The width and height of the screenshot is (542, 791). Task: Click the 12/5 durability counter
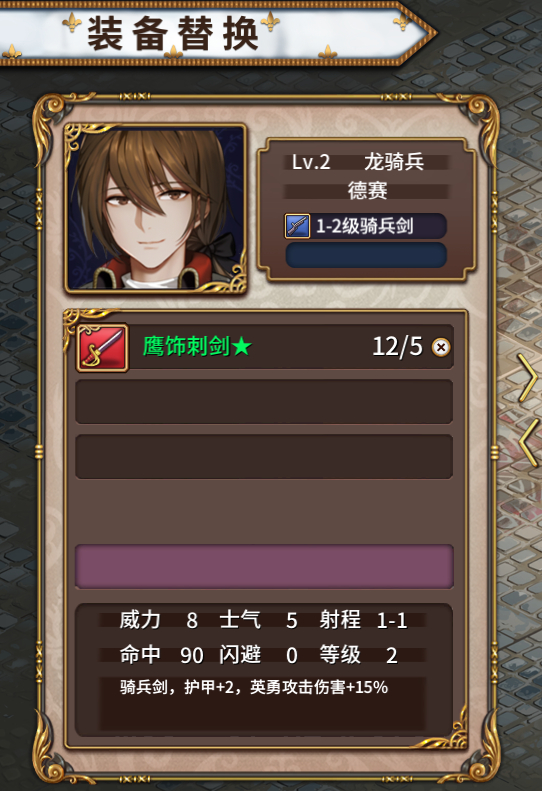pyautogui.click(x=397, y=347)
